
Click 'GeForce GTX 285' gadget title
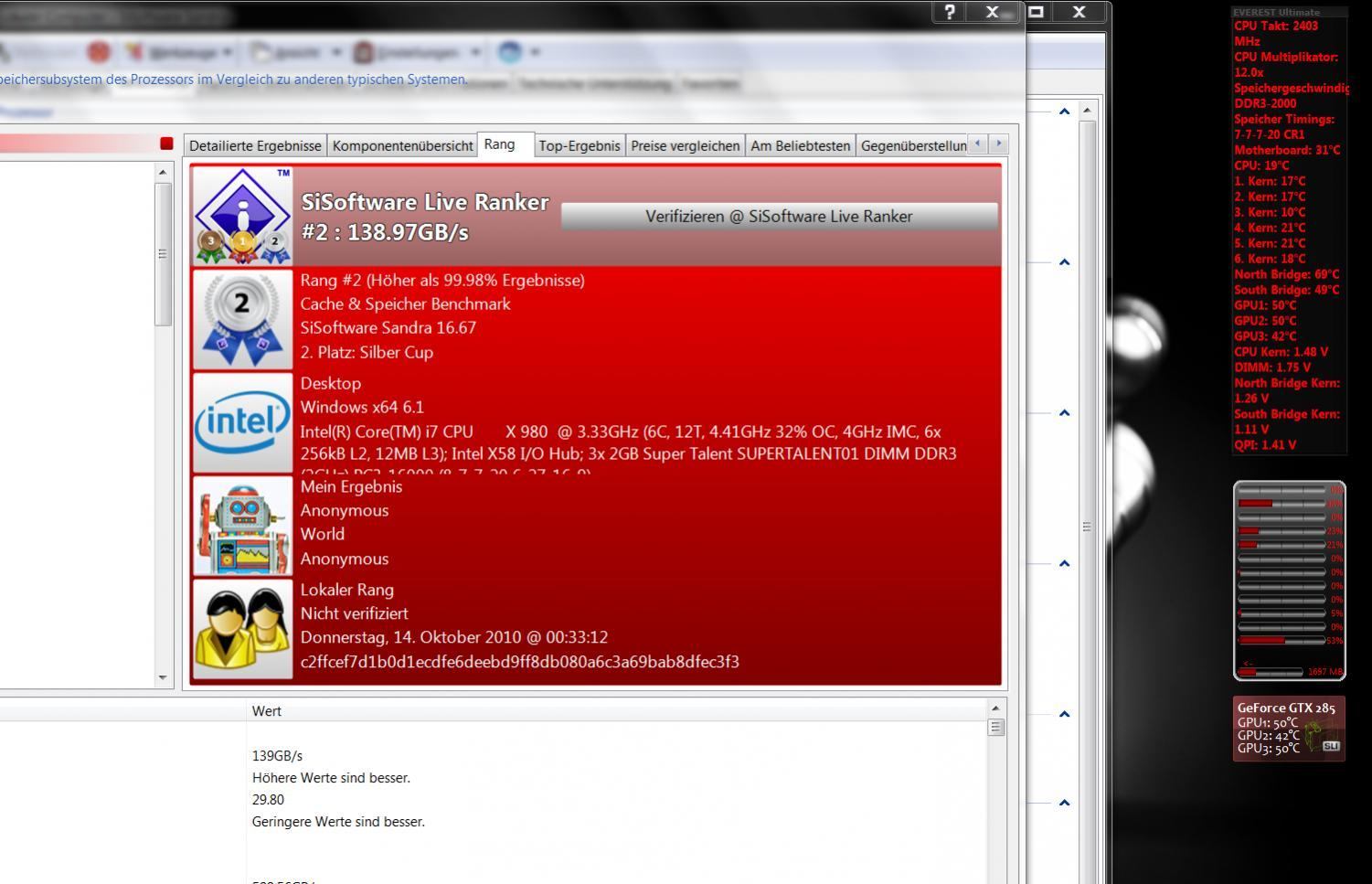[1286, 708]
